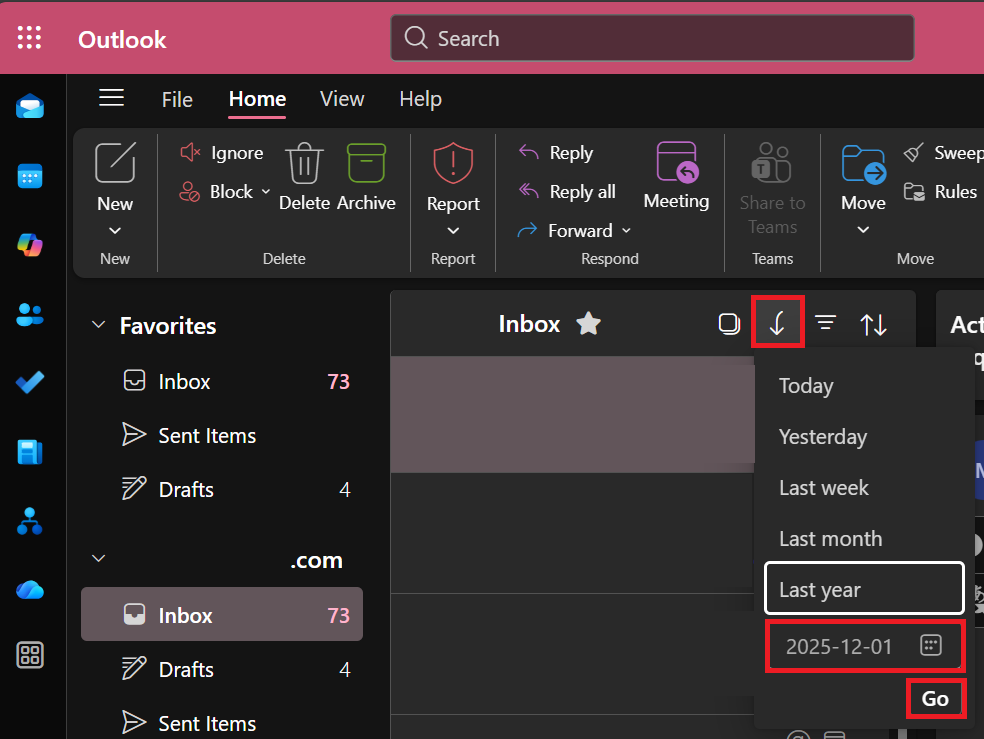Toggle select-all messages checkbox icon
This screenshot has width=984, height=739.
click(x=729, y=324)
